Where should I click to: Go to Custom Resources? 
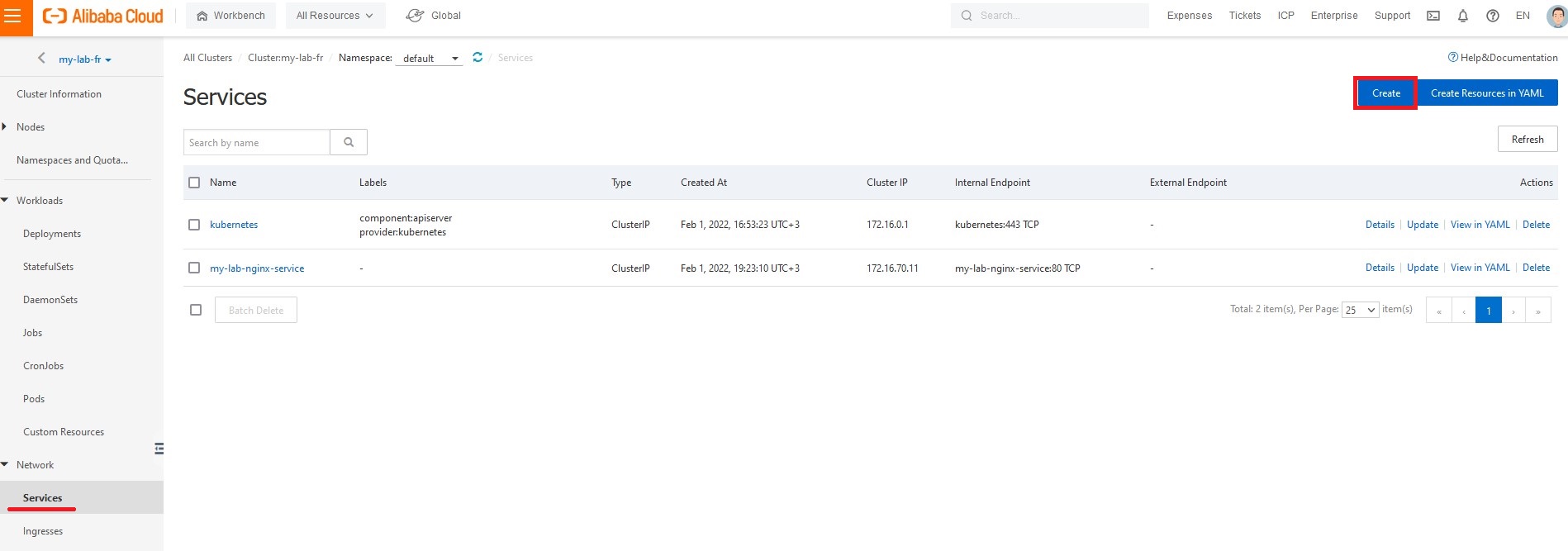(64, 432)
